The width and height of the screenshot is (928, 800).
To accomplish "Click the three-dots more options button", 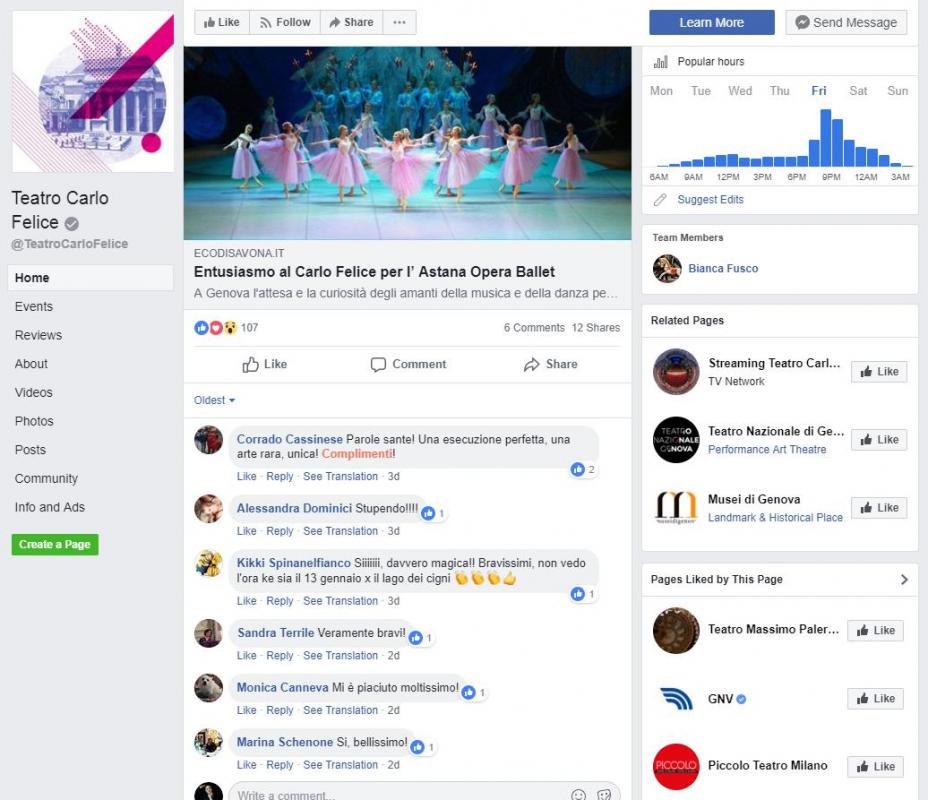I will (x=399, y=22).
